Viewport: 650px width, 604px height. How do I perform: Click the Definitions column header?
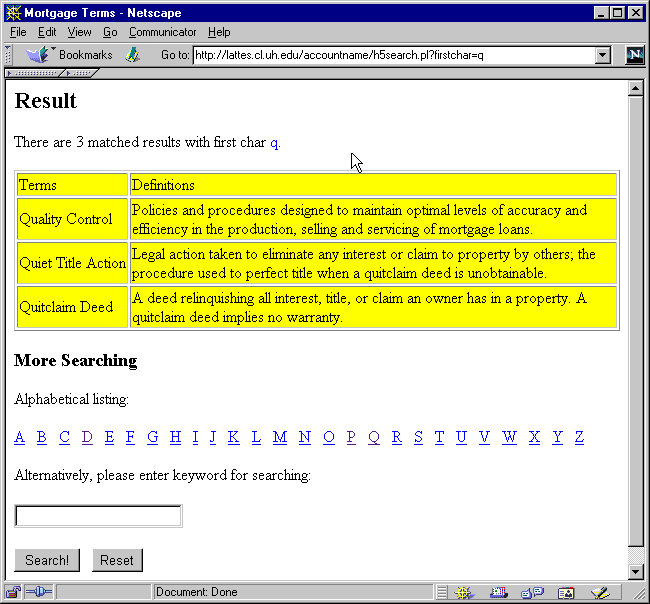point(373,185)
